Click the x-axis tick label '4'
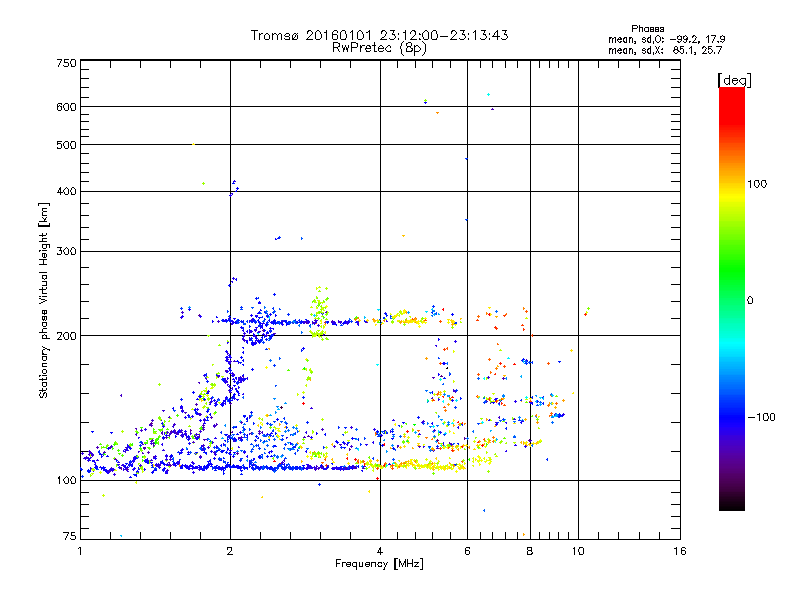The height and width of the screenshot is (600, 800). 380,551
